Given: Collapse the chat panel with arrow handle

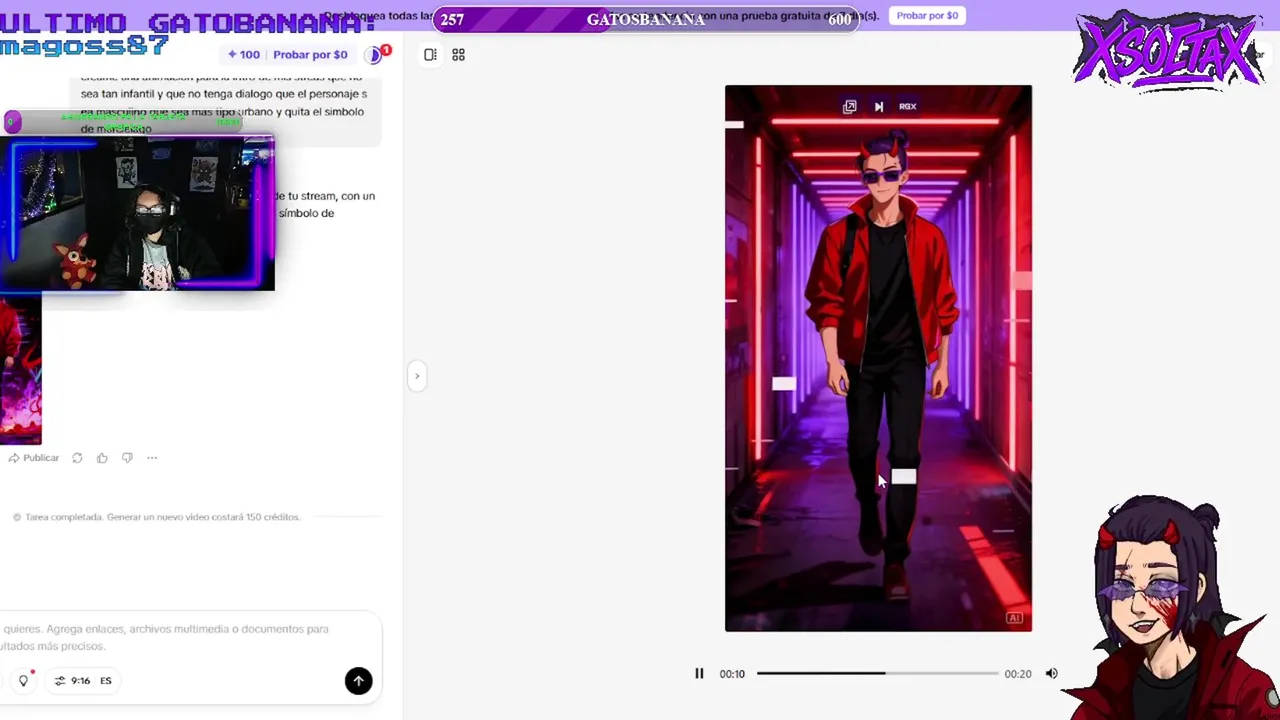Looking at the screenshot, I should coord(417,376).
